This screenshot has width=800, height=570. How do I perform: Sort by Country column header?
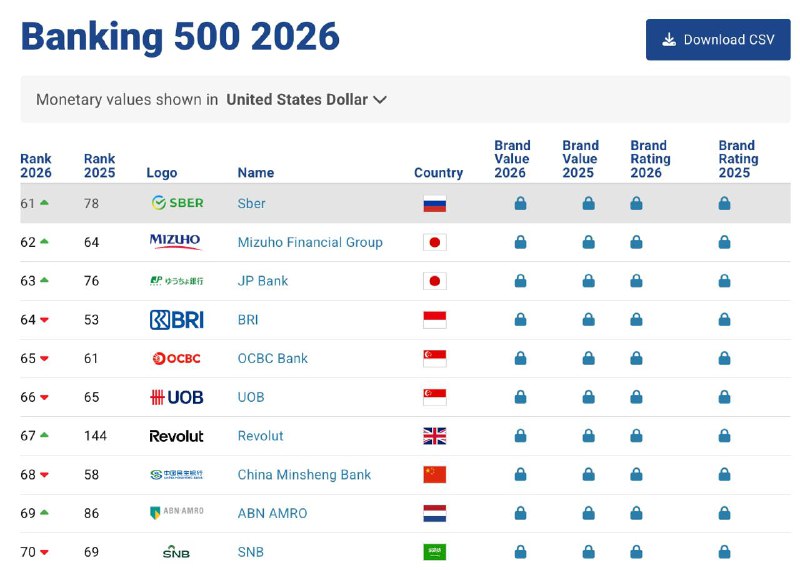pyautogui.click(x=438, y=173)
